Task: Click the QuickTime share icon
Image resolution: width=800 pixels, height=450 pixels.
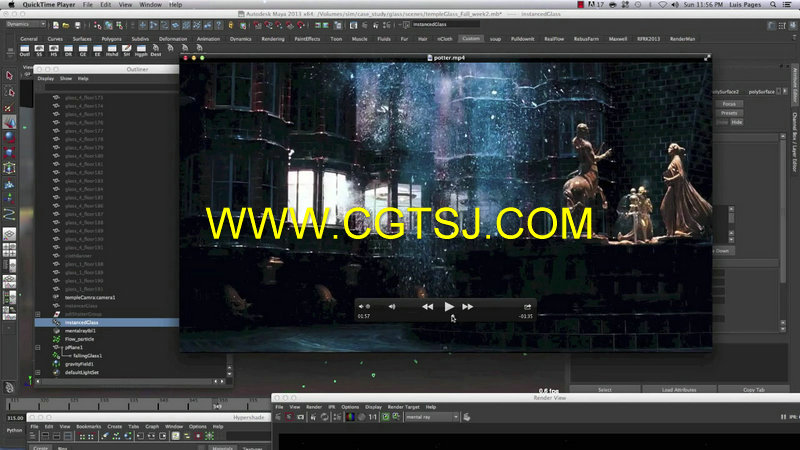Action: coord(527,307)
